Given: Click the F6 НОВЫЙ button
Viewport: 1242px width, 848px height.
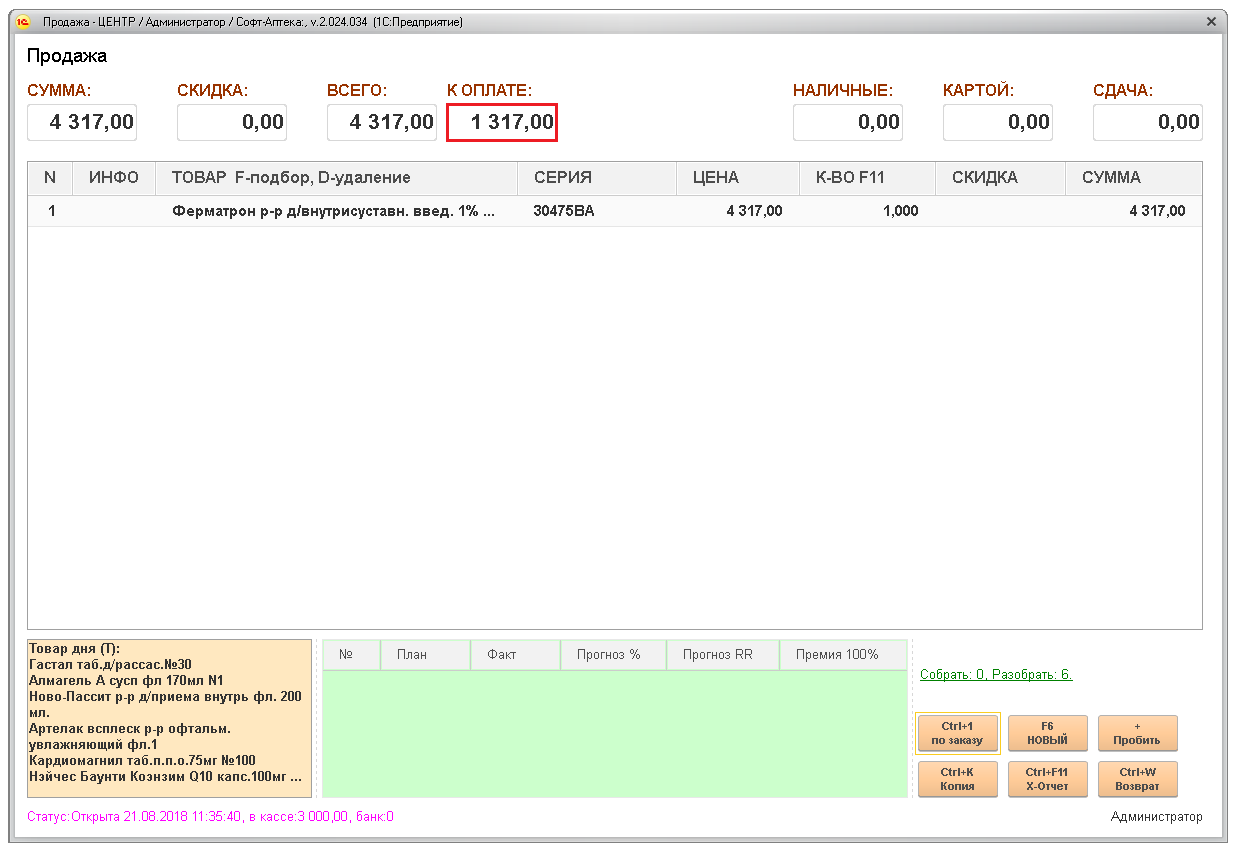Looking at the screenshot, I should click(x=1047, y=734).
